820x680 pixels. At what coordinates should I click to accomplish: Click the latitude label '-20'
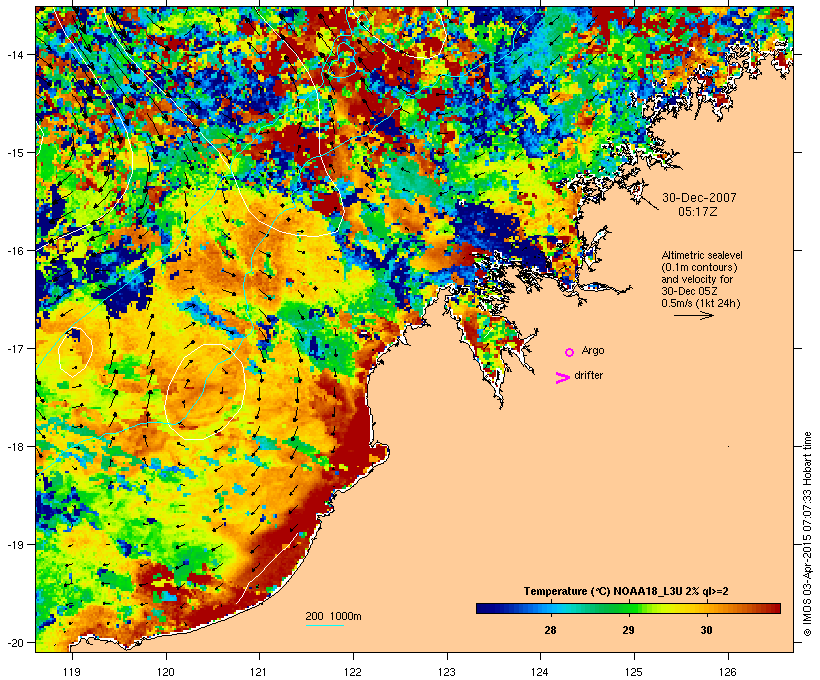tap(14, 642)
